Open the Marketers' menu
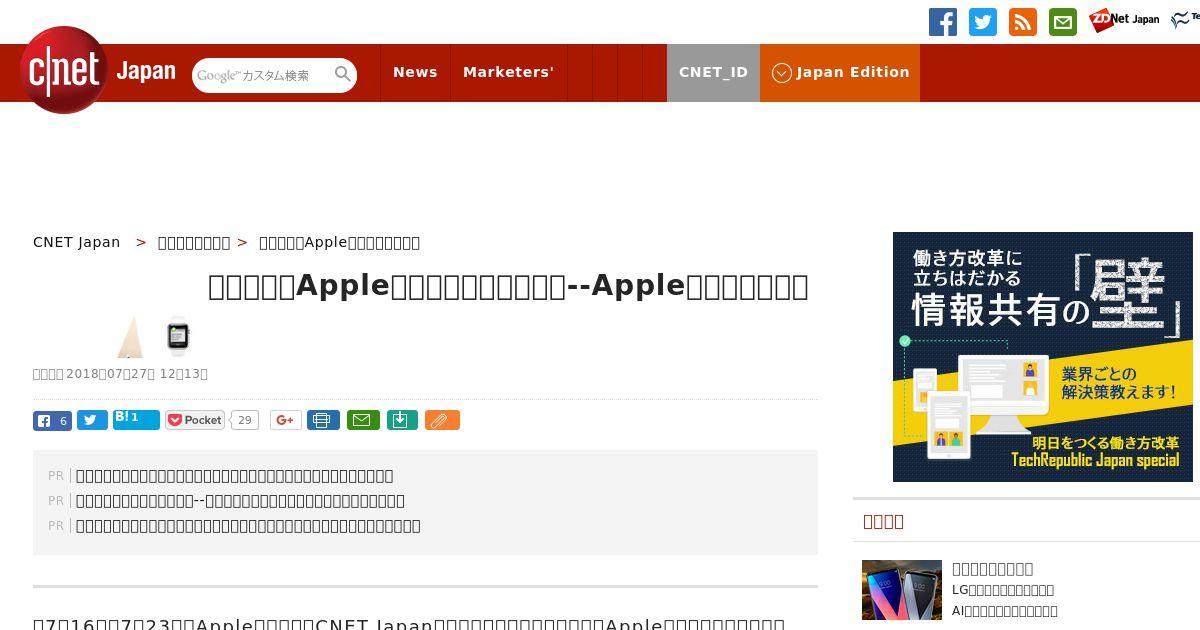 (508, 73)
